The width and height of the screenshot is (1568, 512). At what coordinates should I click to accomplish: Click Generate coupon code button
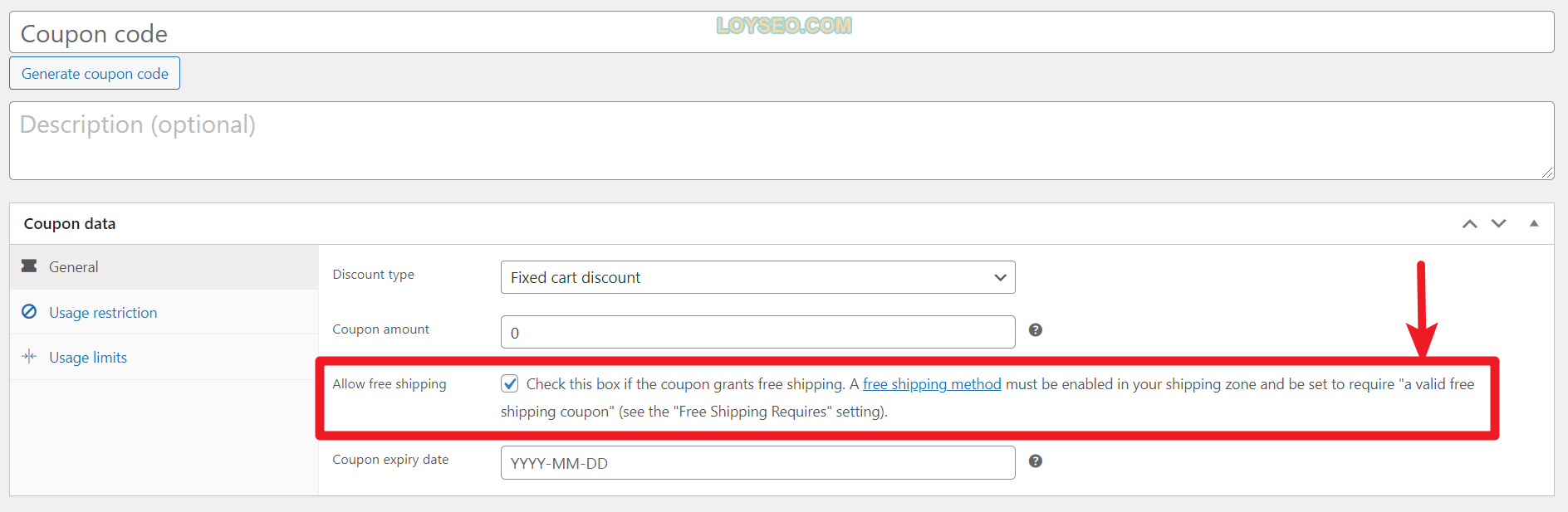point(95,73)
